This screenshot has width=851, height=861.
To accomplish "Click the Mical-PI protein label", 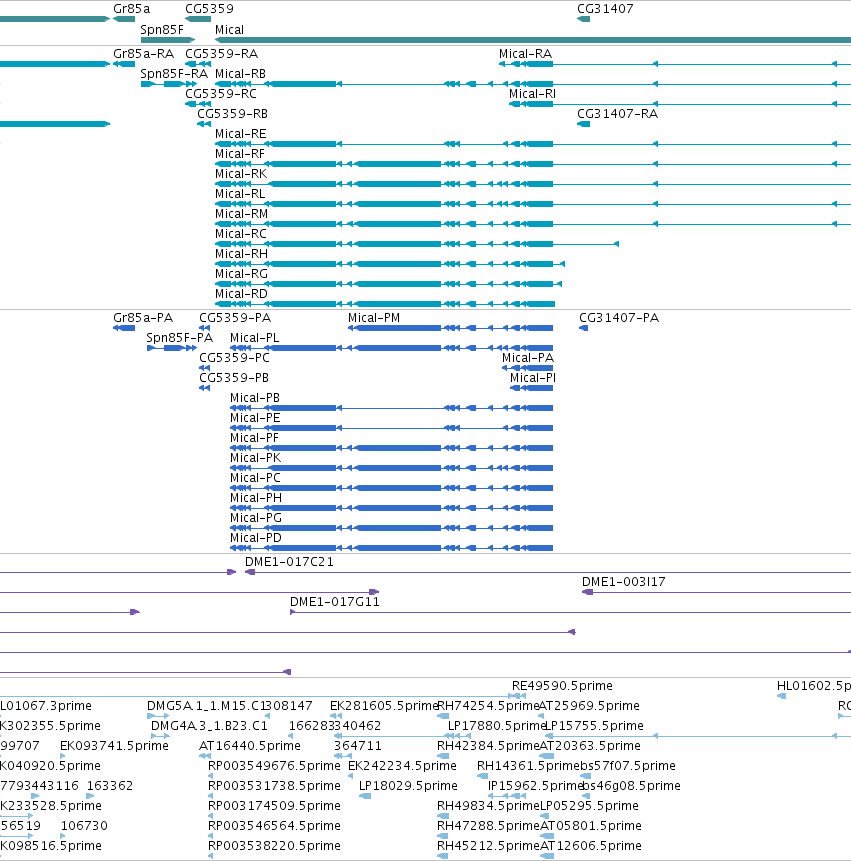I will [x=533, y=378].
